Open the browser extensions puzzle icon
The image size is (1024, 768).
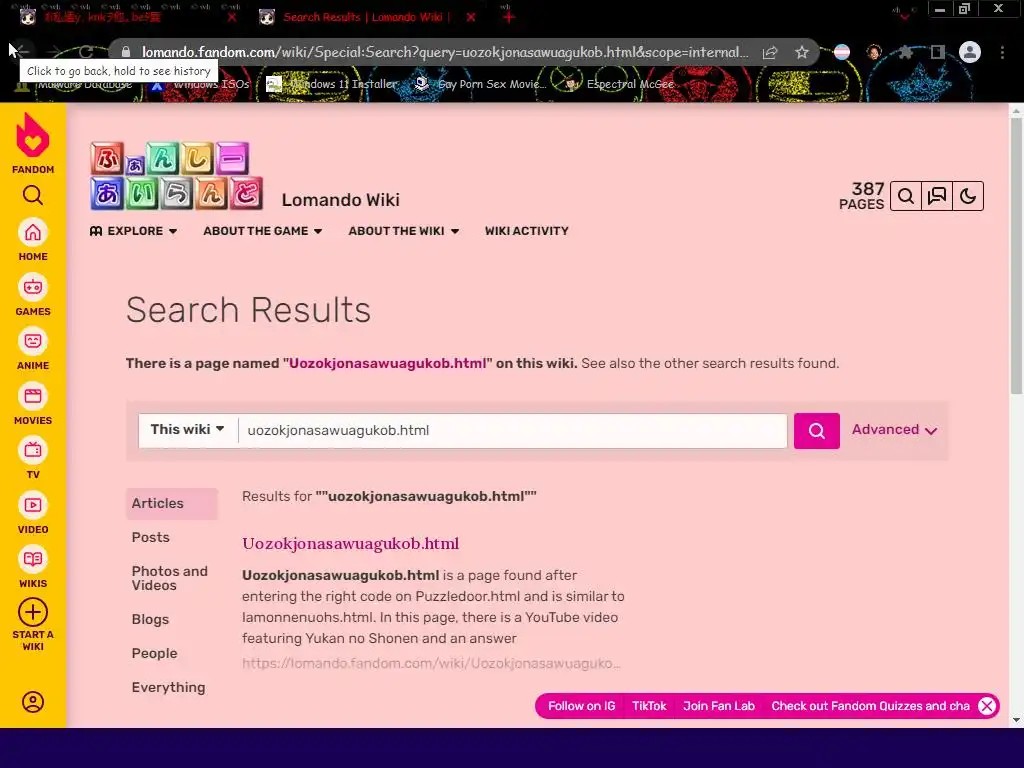906,52
